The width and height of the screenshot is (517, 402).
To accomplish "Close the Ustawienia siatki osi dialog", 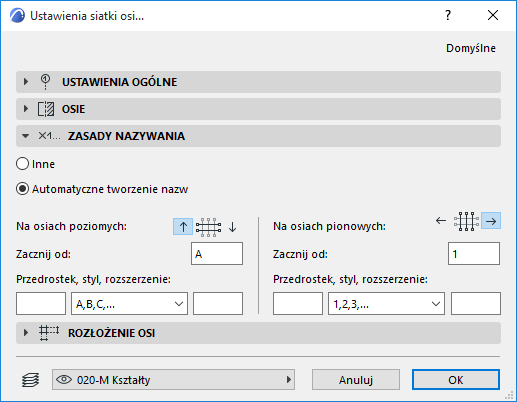I will (493, 15).
